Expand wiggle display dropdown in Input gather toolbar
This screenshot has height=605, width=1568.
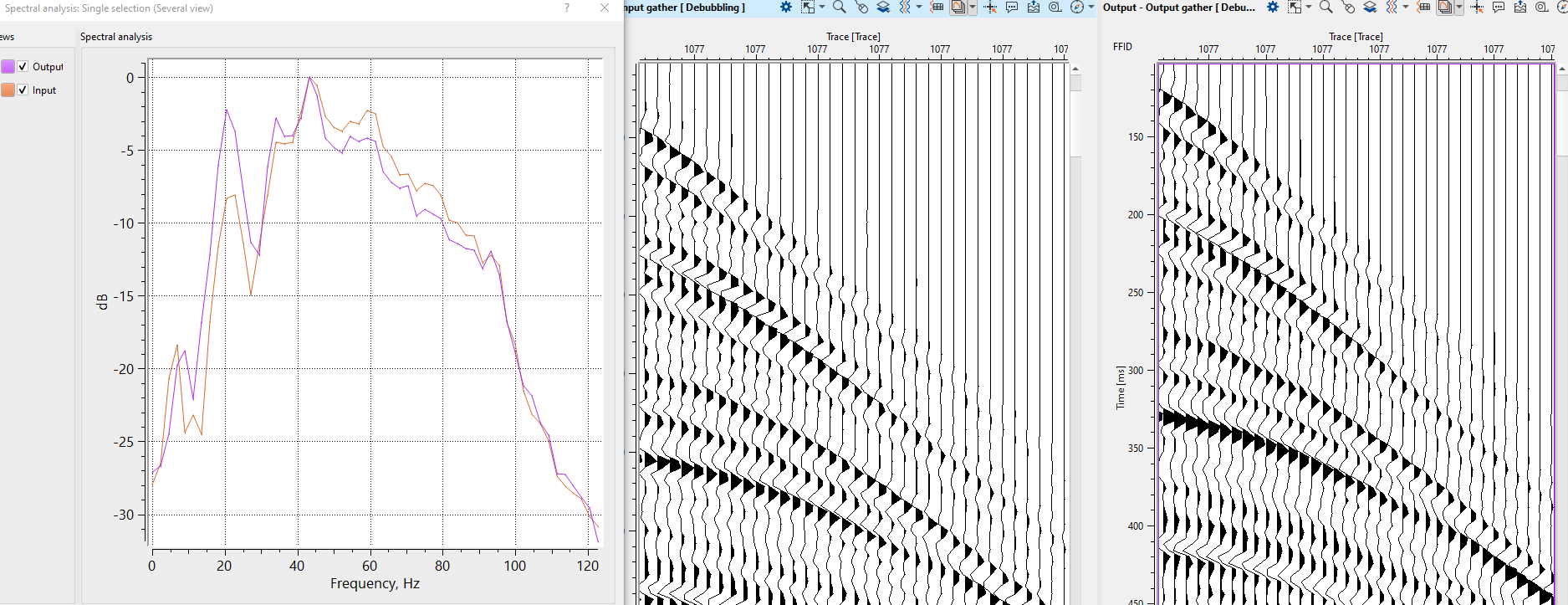click(919, 8)
